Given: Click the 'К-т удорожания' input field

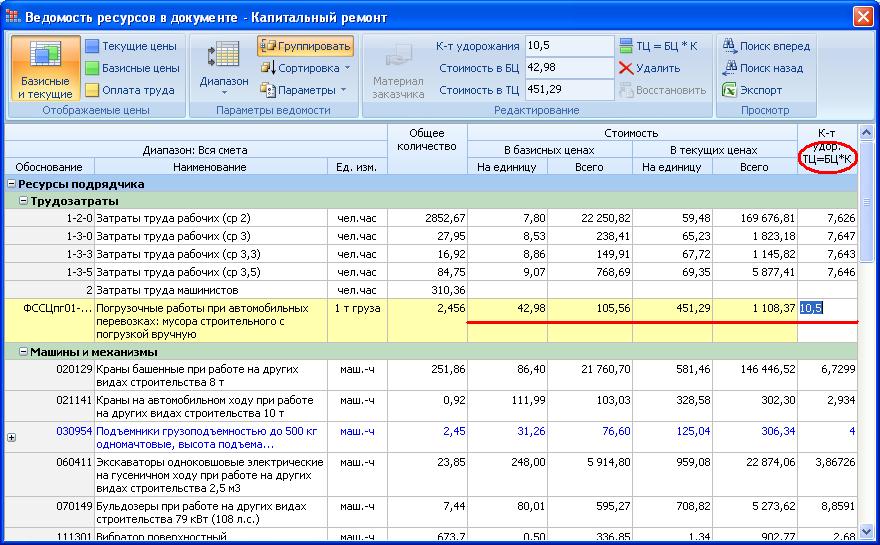Looking at the screenshot, I should [568, 46].
